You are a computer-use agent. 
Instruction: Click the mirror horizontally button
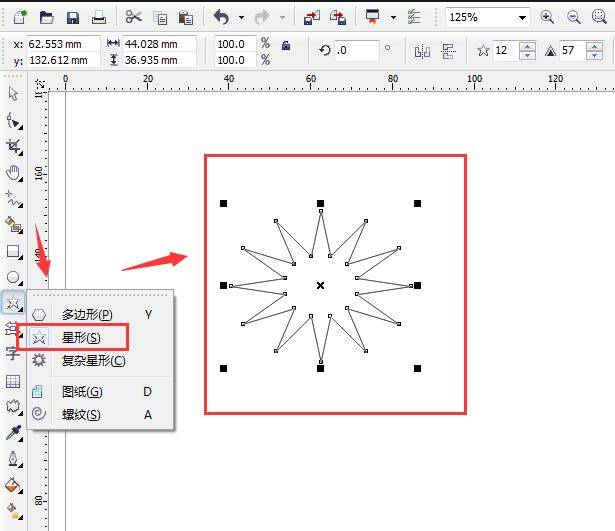(x=423, y=51)
